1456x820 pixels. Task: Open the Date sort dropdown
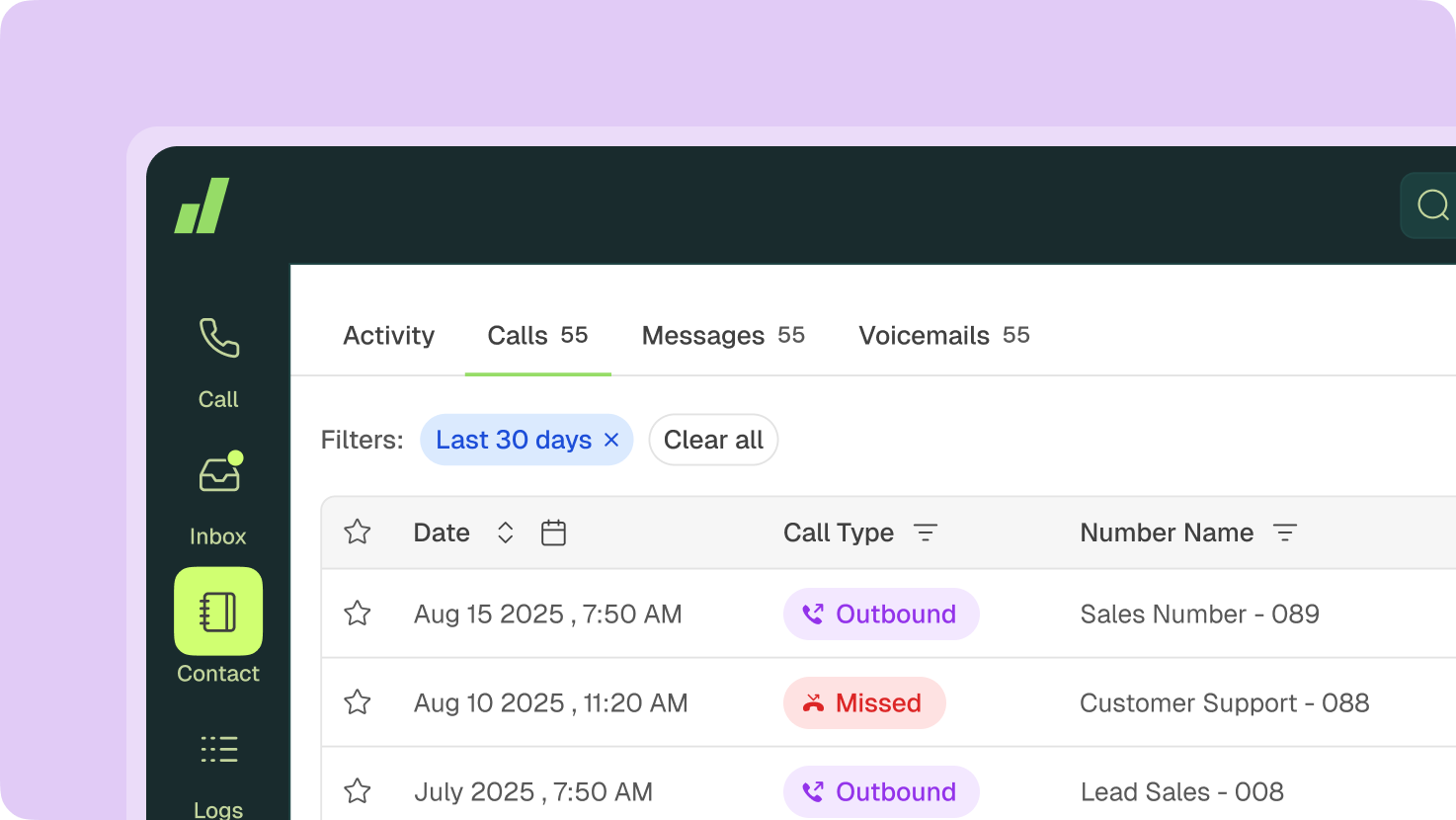[x=505, y=533]
